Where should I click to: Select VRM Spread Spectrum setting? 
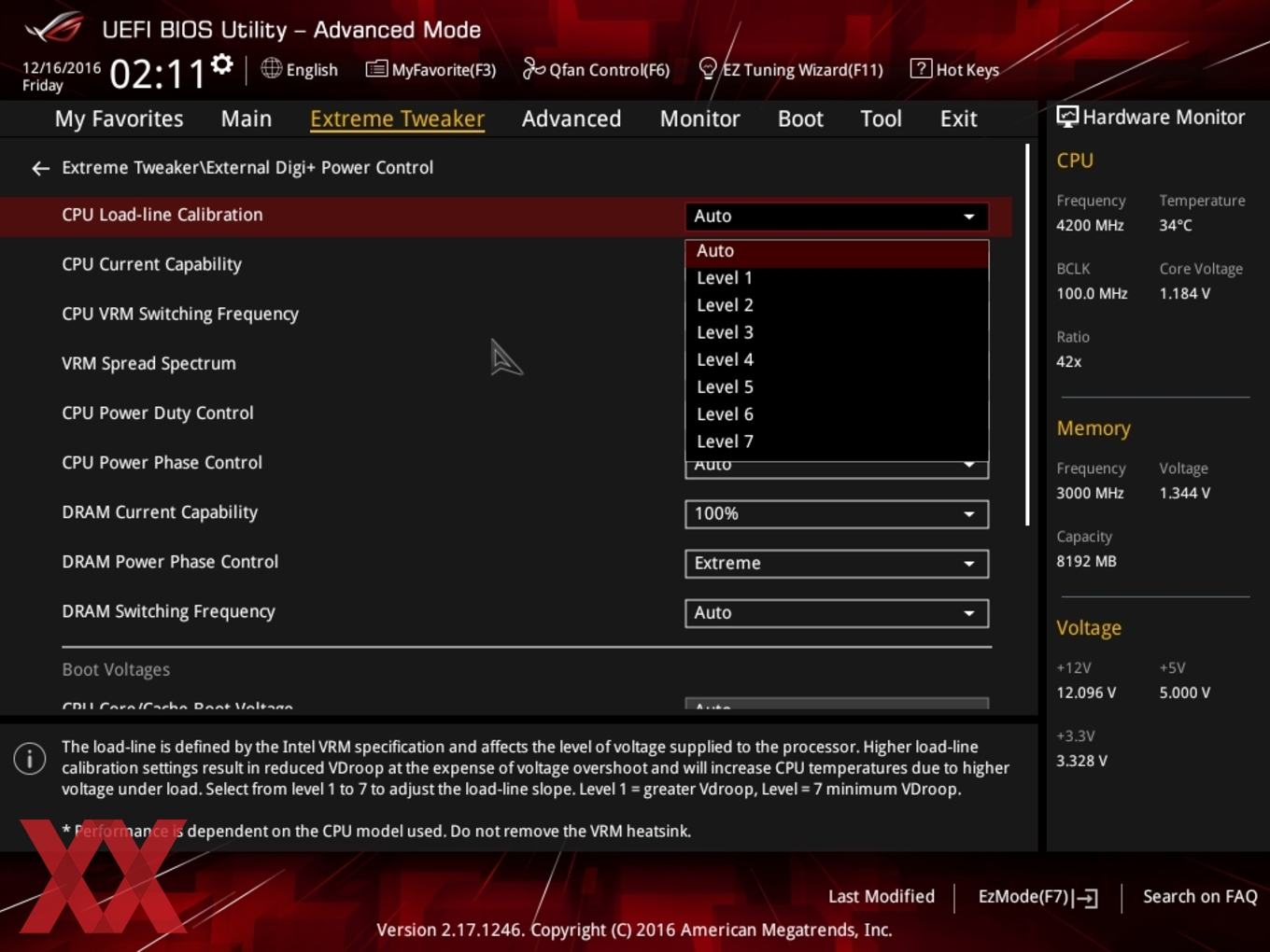[x=148, y=363]
